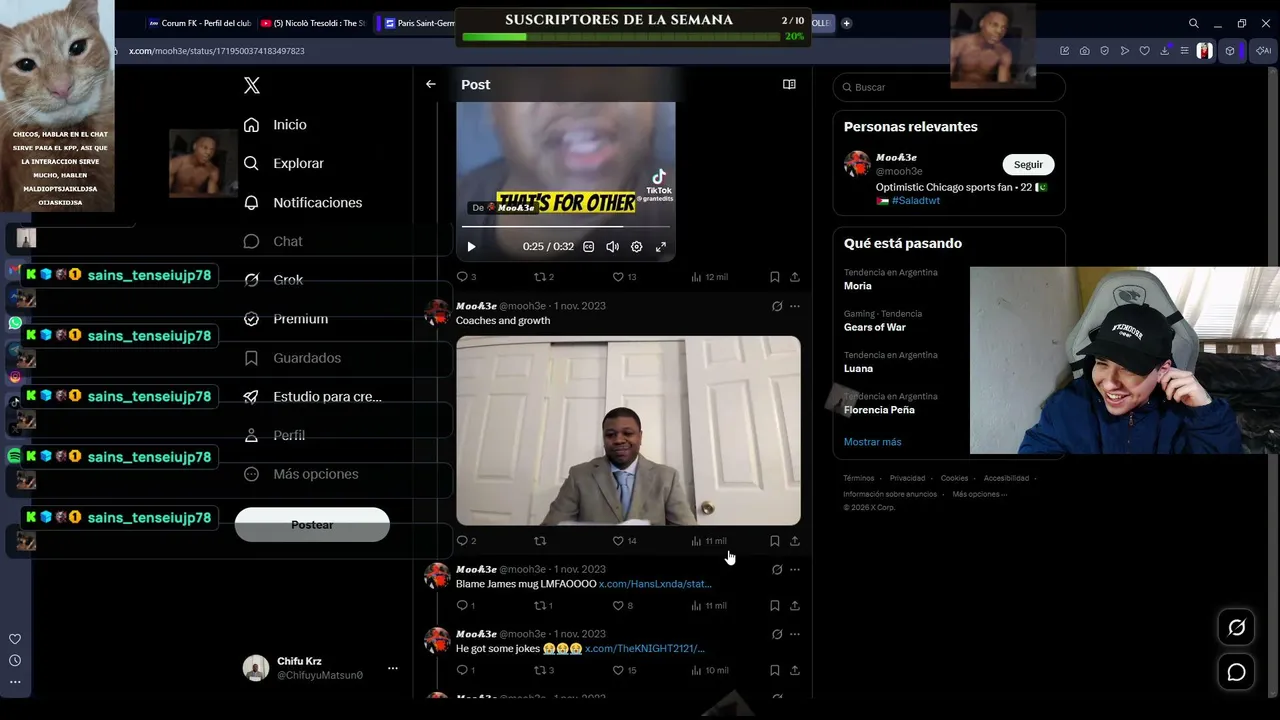Open the floating chat messages button
1280x720 pixels.
[x=1237, y=672]
